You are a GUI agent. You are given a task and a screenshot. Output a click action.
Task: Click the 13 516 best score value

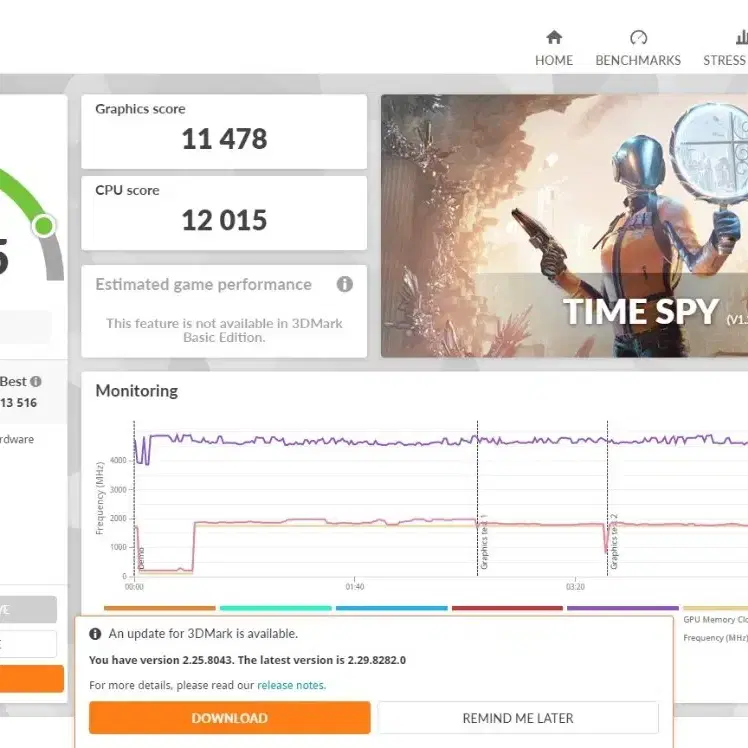pyautogui.click(x=19, y=403)
